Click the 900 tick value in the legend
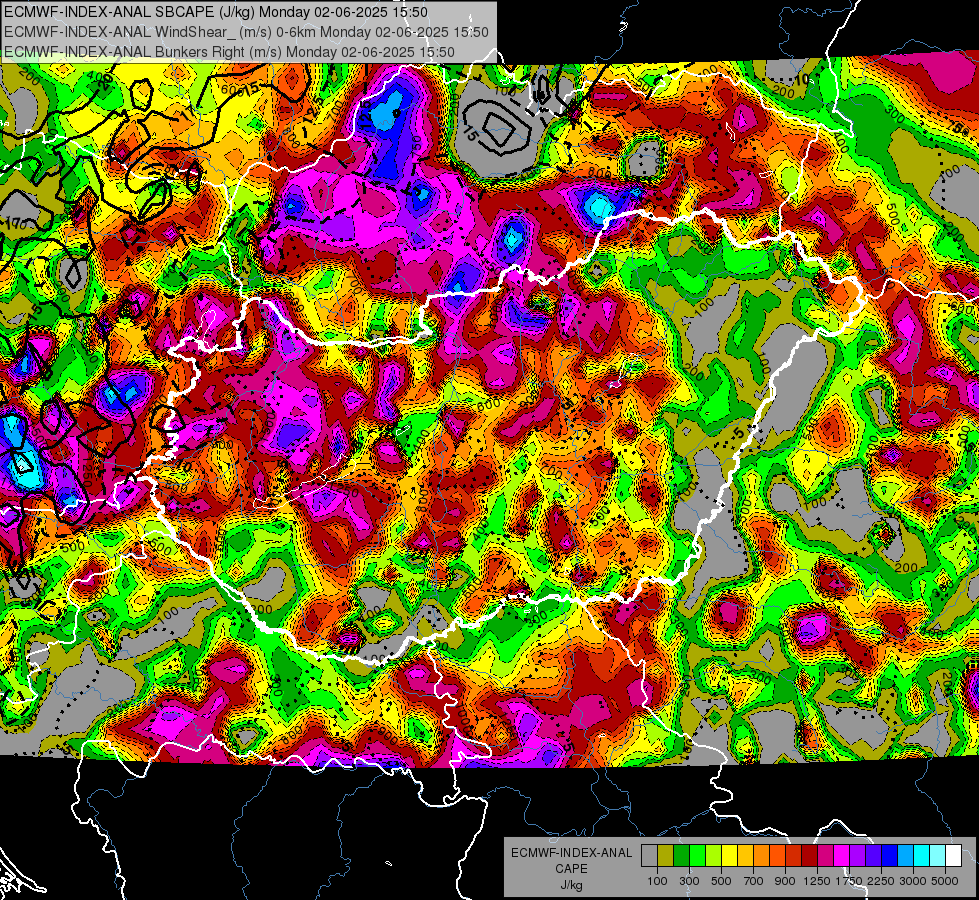Image resolution: width=979 pixels, height=900 pixels. pos(785,881)
